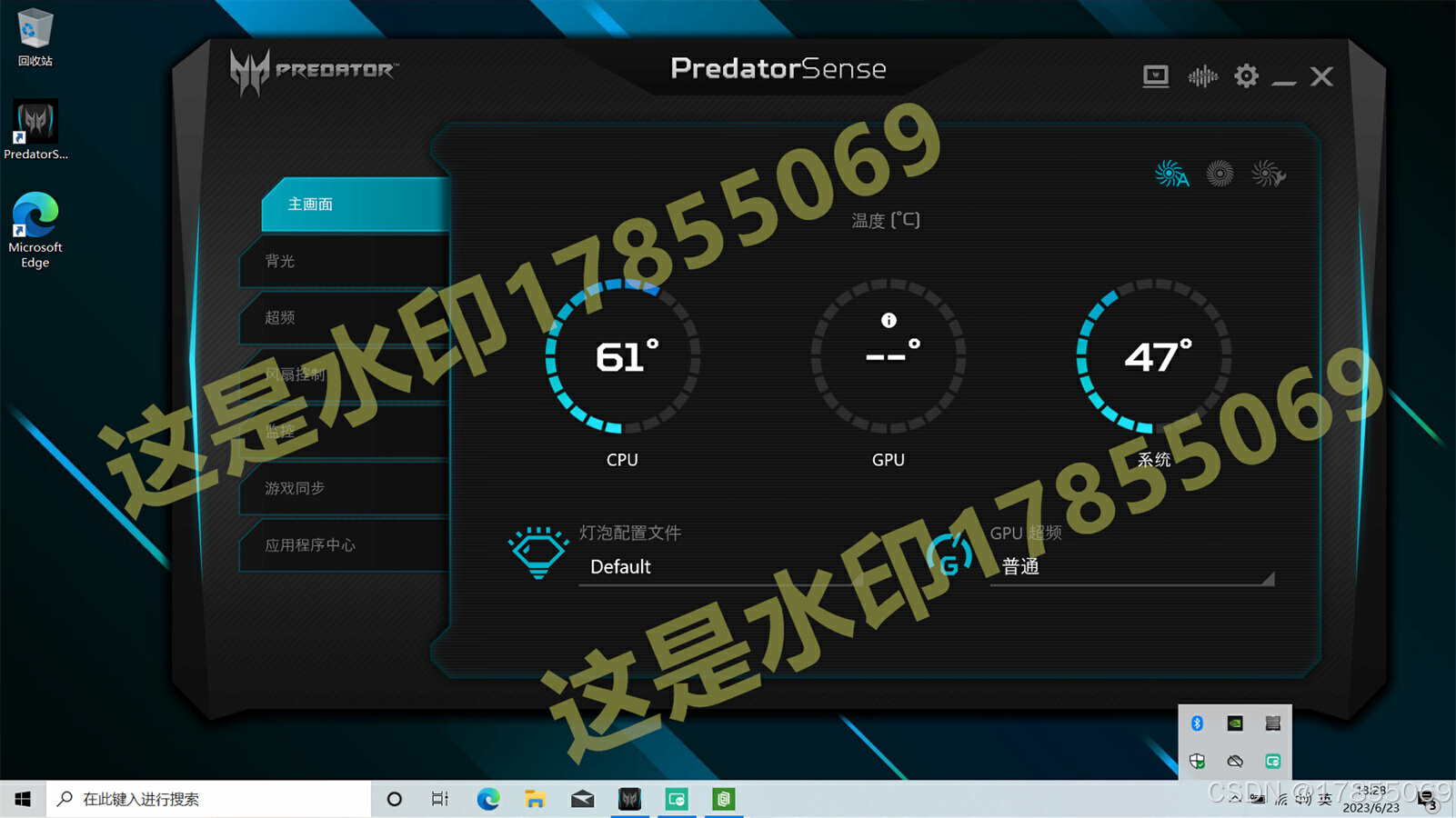1456x818 pixels.
Task: Open NVIDIA icon in tray popup
Action: click(x=1235, y=723)
